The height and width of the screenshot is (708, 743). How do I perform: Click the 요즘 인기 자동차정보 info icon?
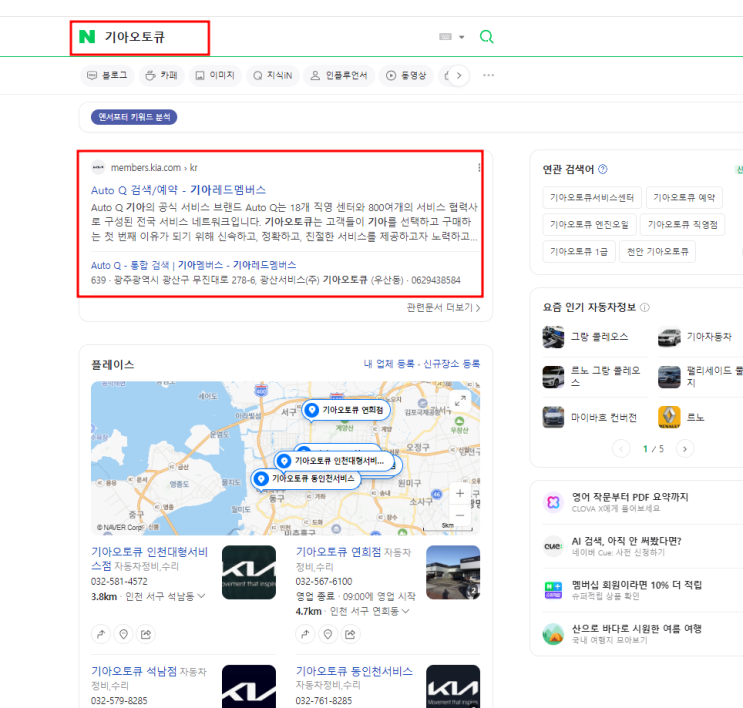(x=644, y=308)
